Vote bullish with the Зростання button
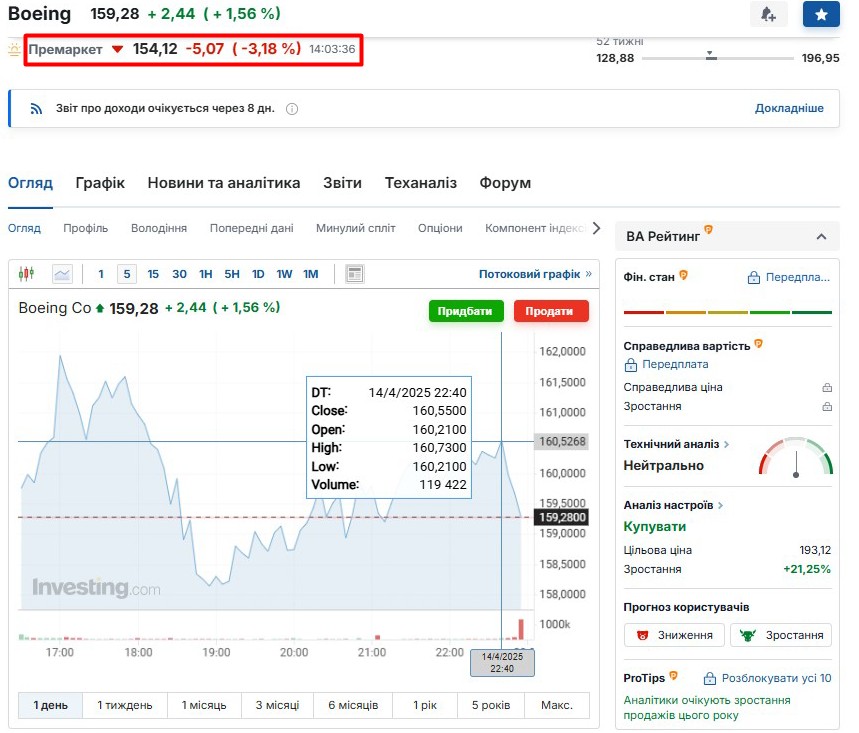Viewport: 859px width, 733px height. coord(781,635)
